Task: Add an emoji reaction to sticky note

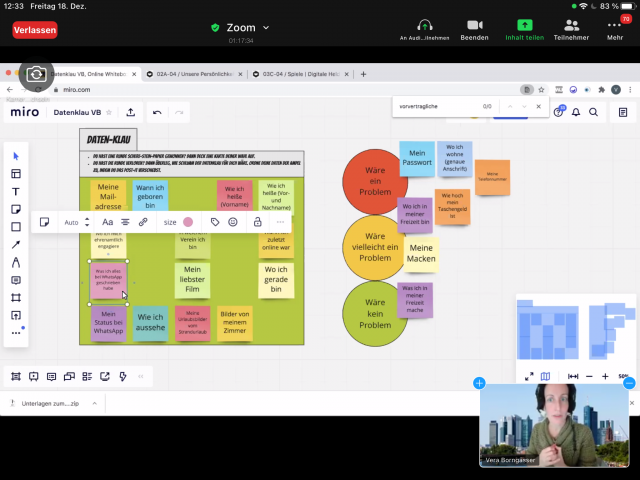Action: (x=233, y=222)
